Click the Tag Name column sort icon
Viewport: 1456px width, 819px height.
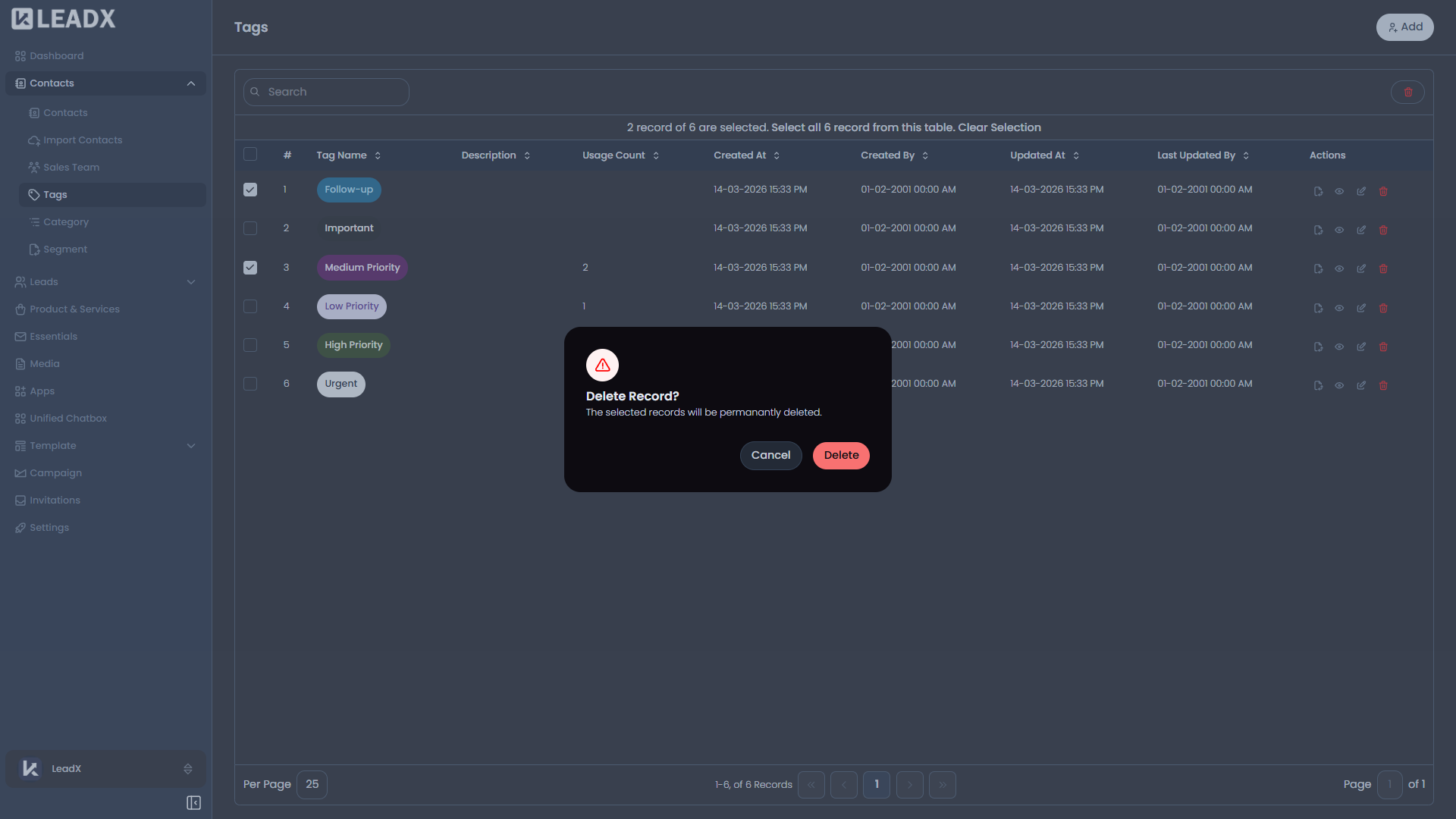tap(378, 155)
